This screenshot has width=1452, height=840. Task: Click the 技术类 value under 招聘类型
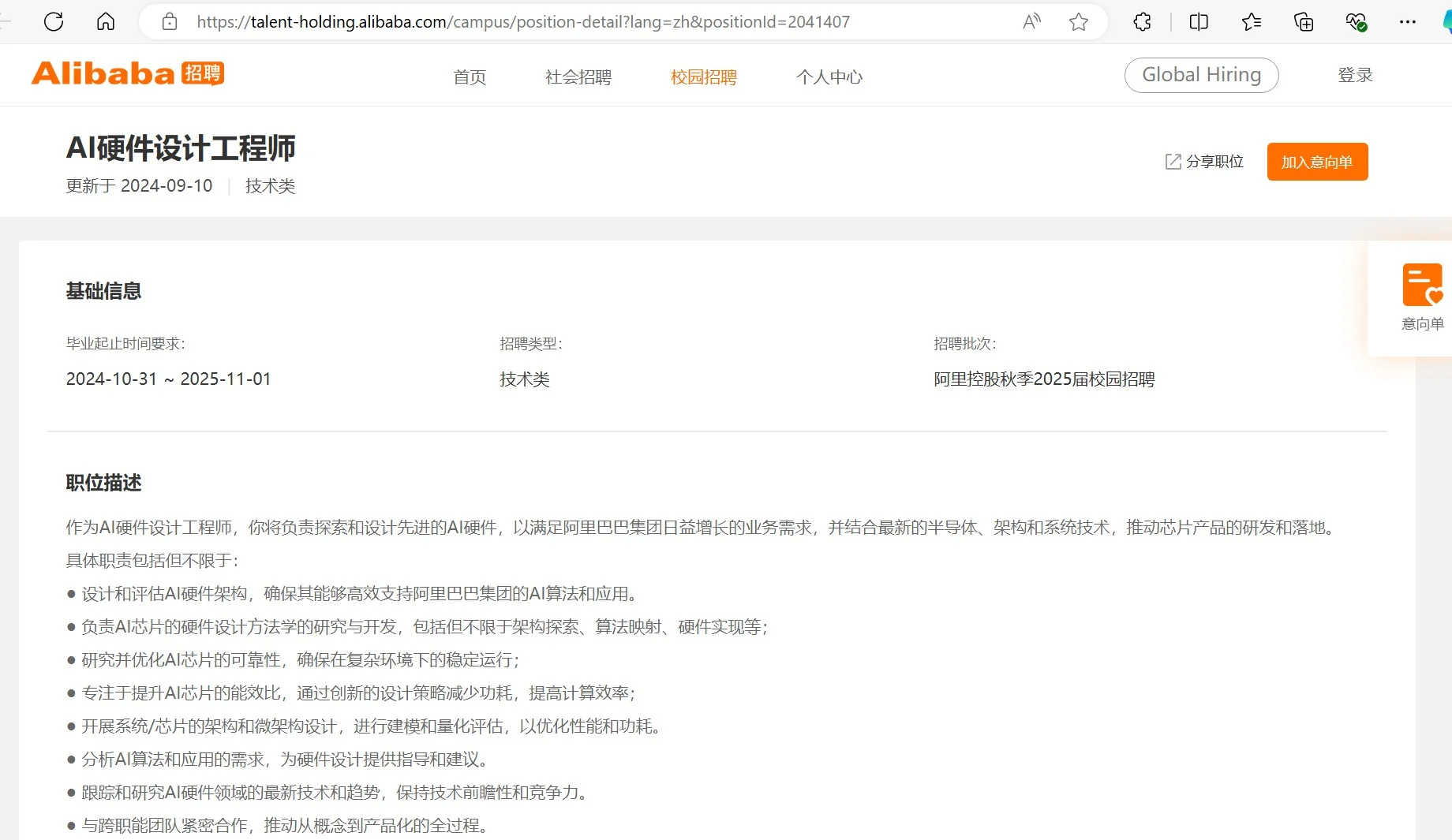click(x=525, y=379)
